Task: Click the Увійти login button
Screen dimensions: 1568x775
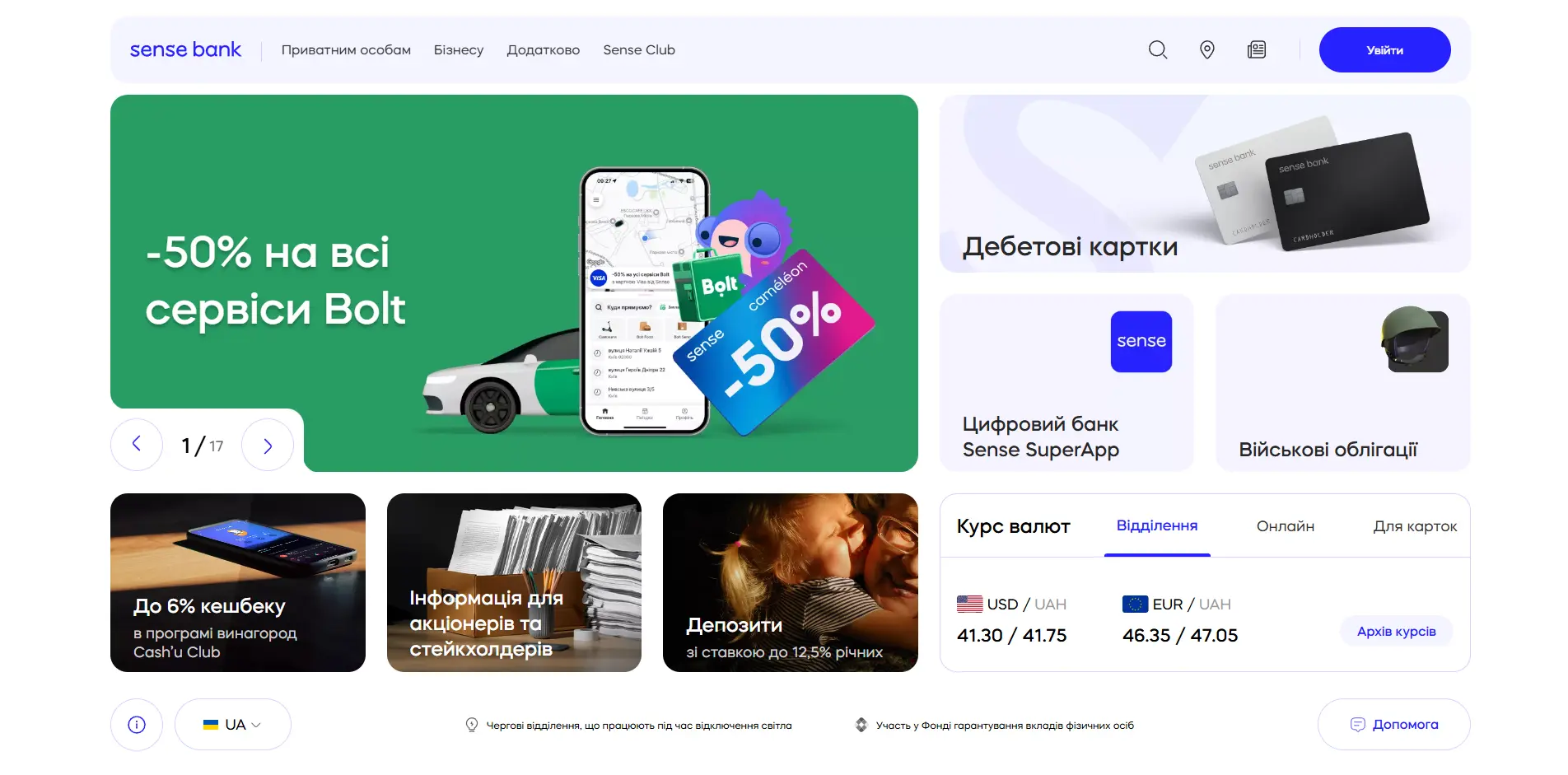Action: point(1385,50)
